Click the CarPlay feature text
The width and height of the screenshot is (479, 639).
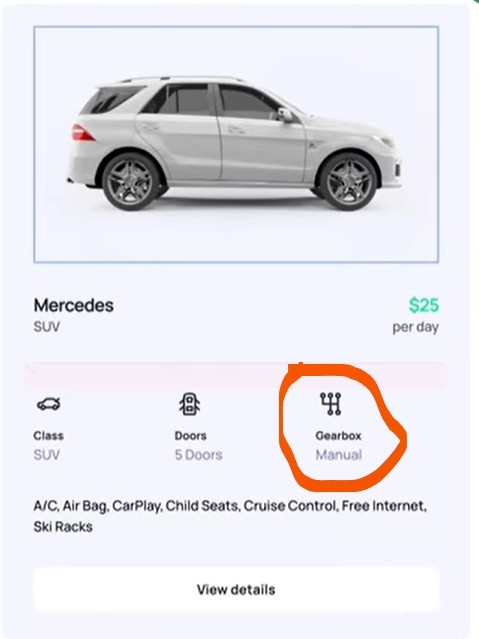pyautogui.click(x=137, y=507)
